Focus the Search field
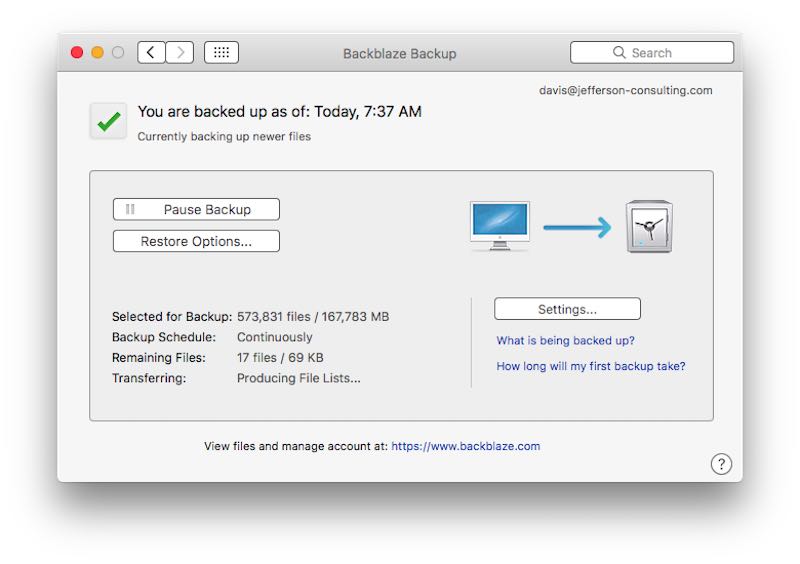Screen dimensions: 800x564 coord(652,52)
